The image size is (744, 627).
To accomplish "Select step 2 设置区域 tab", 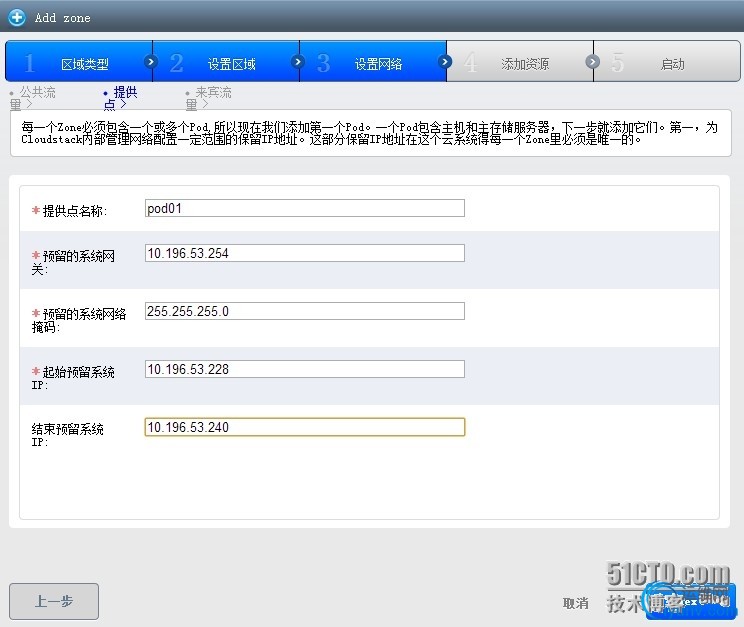I will (226, 61).
